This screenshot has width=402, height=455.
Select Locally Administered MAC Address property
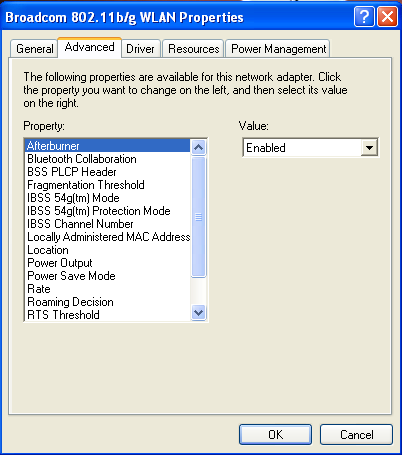(x=107, y=237)
